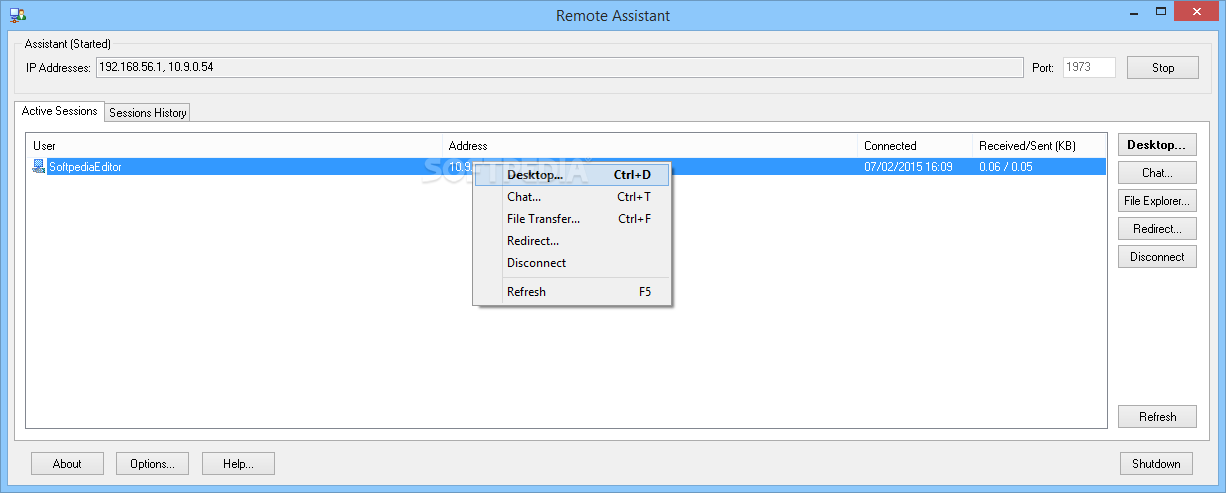Open the Options... dialog
Viewport: 1226px width, 493px height.
coord(153,464)
